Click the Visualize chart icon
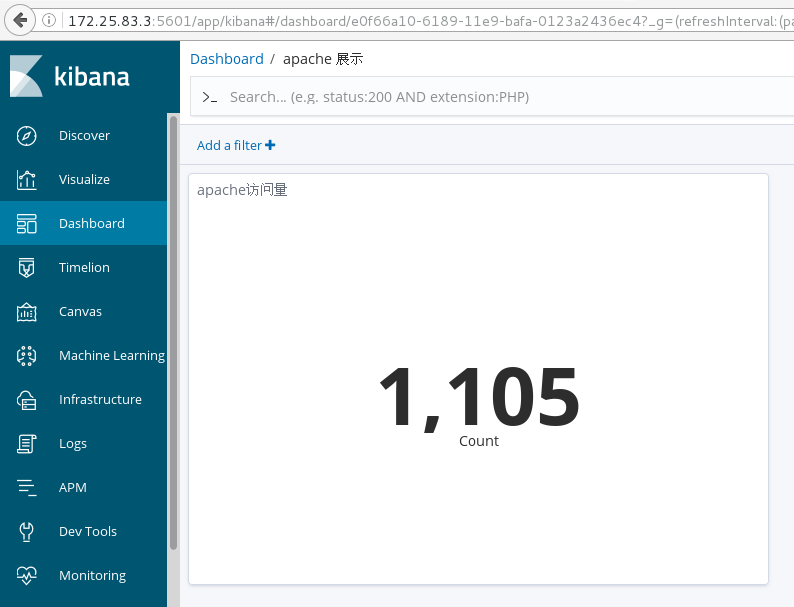This screenshot has height=607, width=794. [x=26, y=180]
